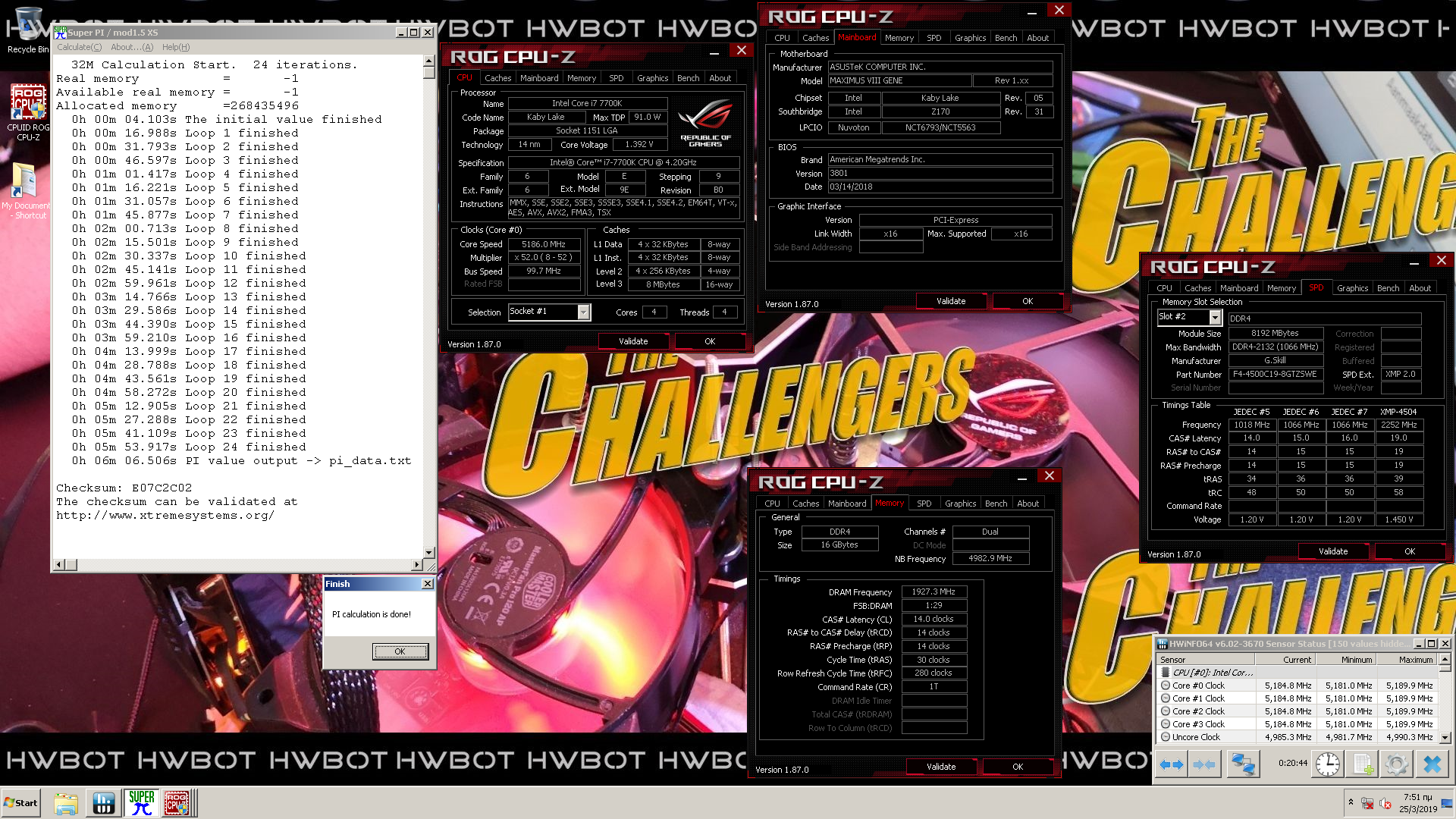Click DRAM Frequency value 1927.3 MHz

click(934, 591)
